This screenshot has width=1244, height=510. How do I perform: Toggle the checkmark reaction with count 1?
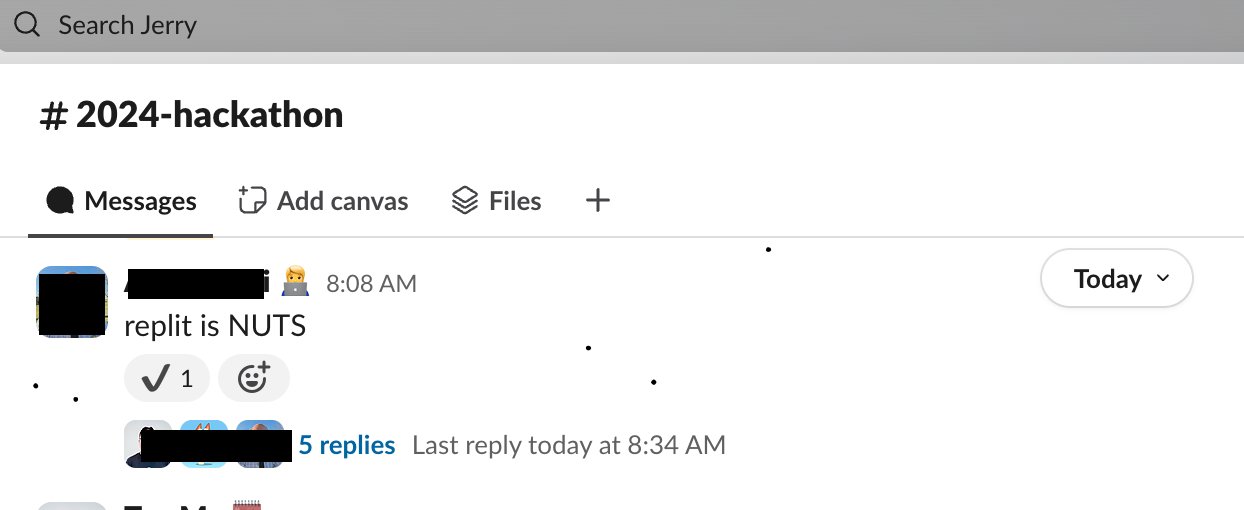click(167, 379)
